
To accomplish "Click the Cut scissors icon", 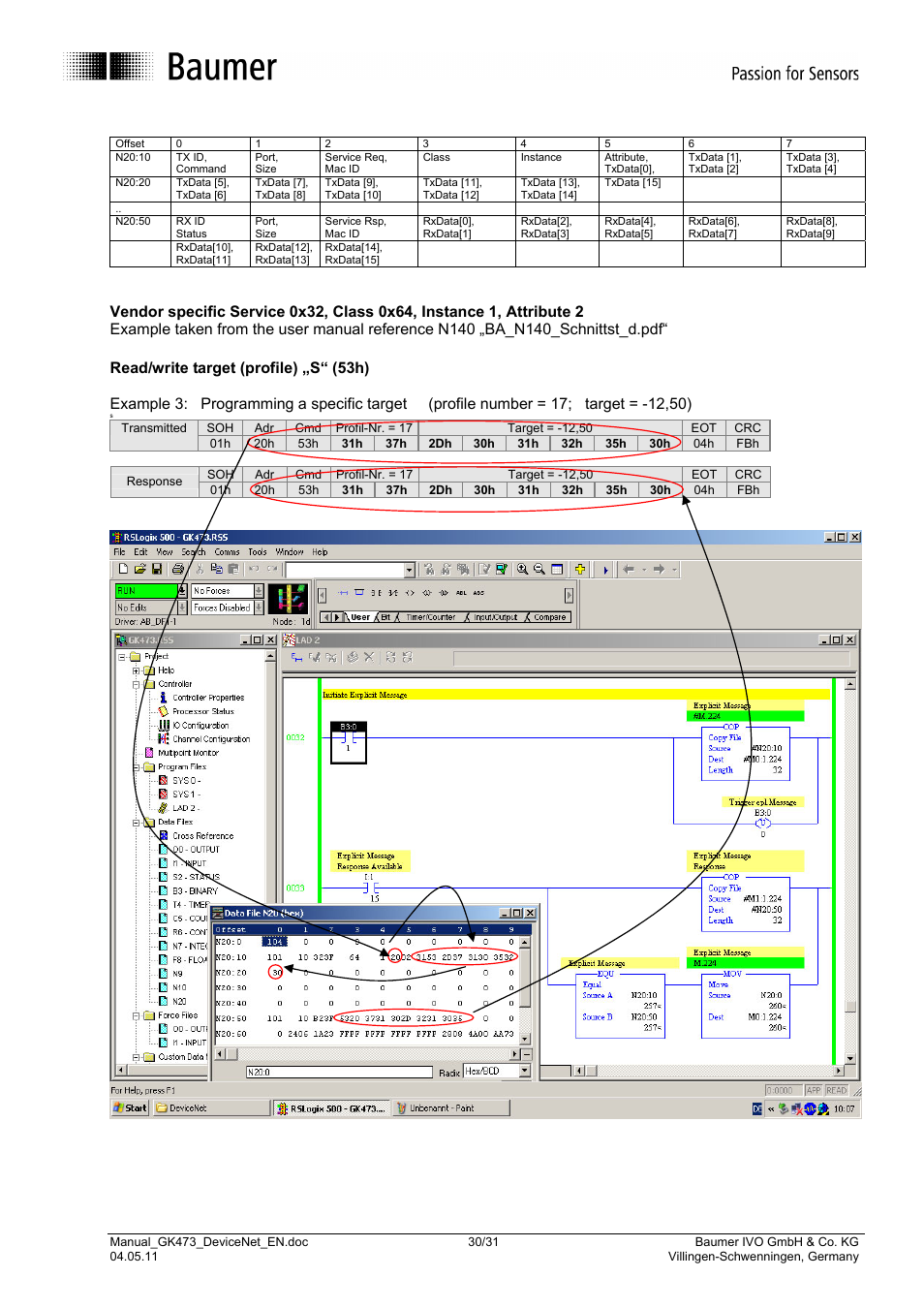I will click(200, 570).
